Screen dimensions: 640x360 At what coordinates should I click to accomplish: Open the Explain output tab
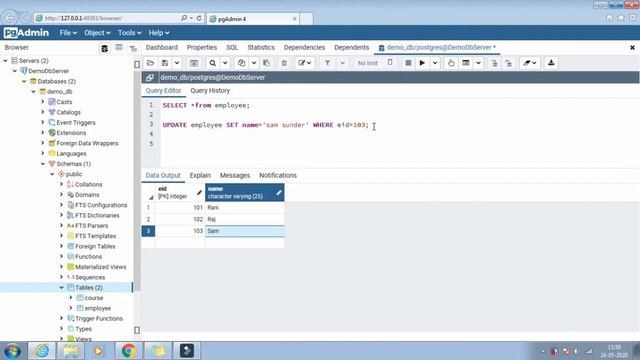click(200, 176)
